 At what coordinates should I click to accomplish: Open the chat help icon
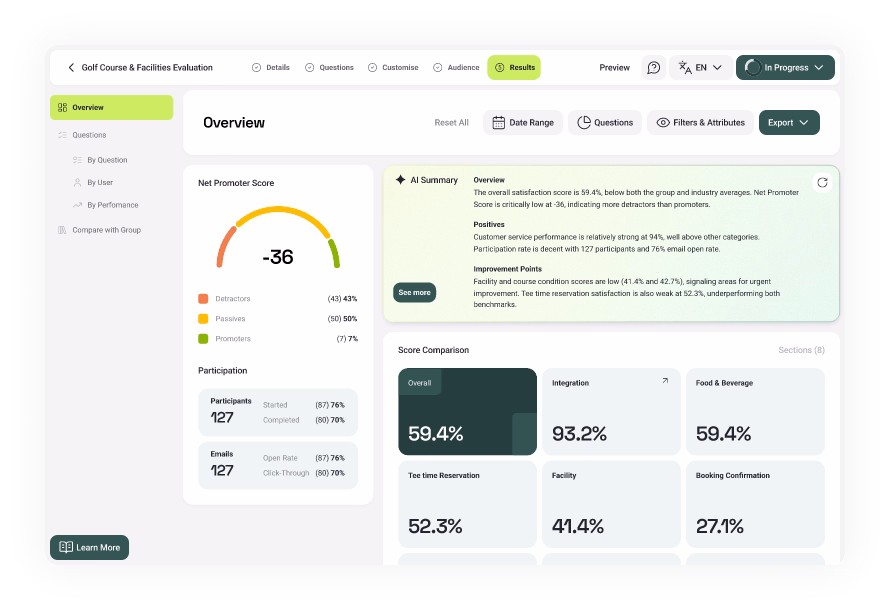coord(653,68)
